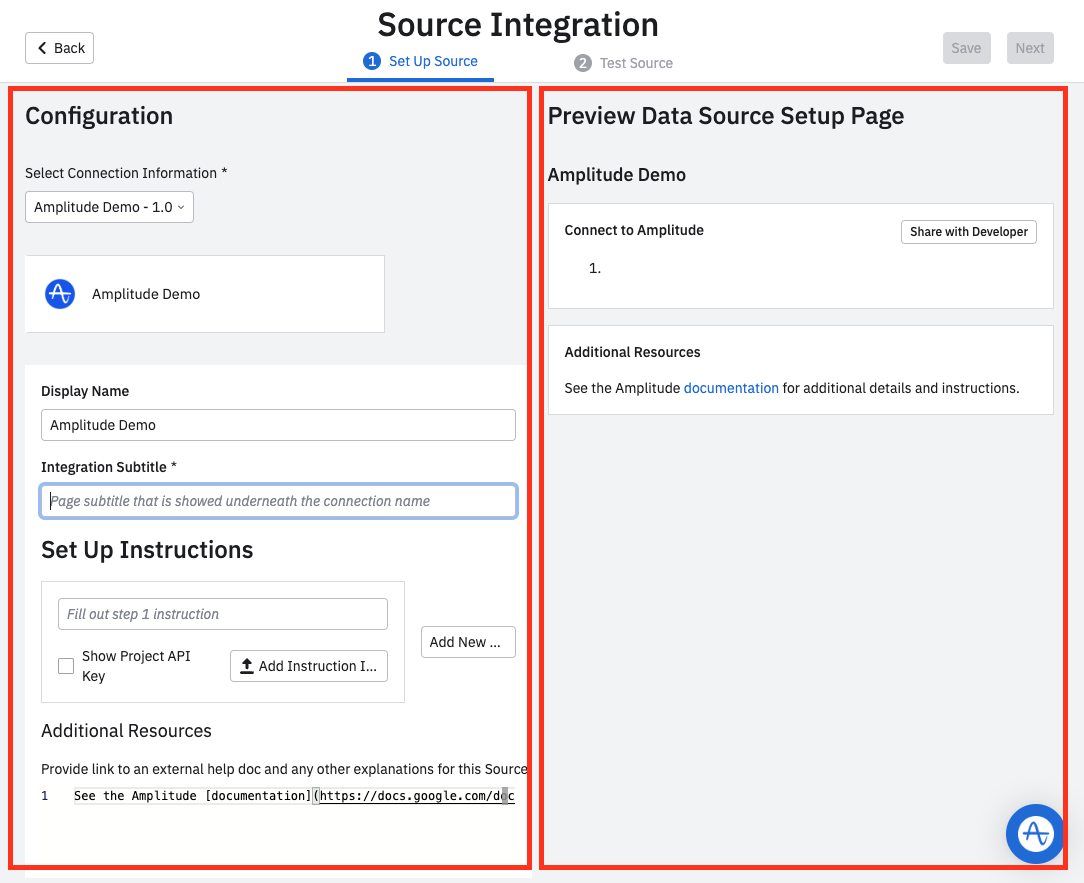The width and height of the screenshot is (1084, 883).
Task: Click the step 1 circle indicator
Action: [372, 61]
